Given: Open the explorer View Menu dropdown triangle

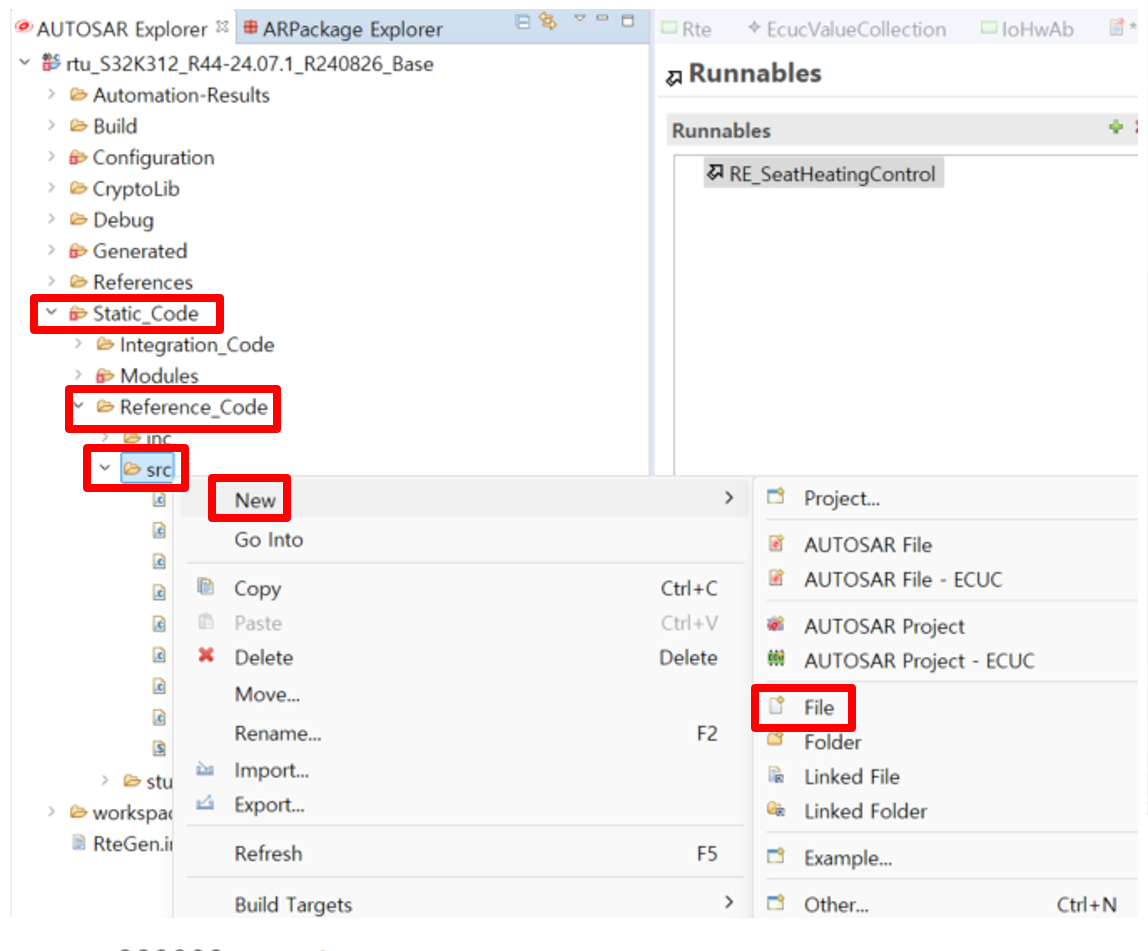Looking at the screenshot, I should click(x=579, y=19).
